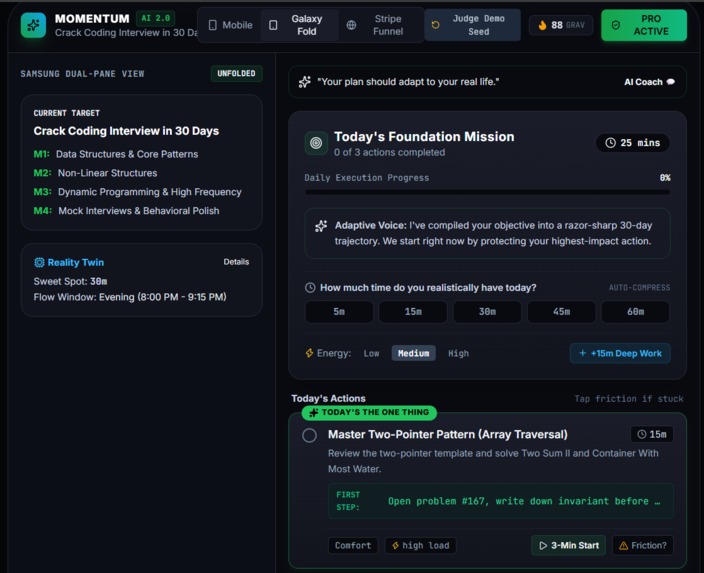Select M3: Dynamic Programming & High Frequency

[137, 192]
